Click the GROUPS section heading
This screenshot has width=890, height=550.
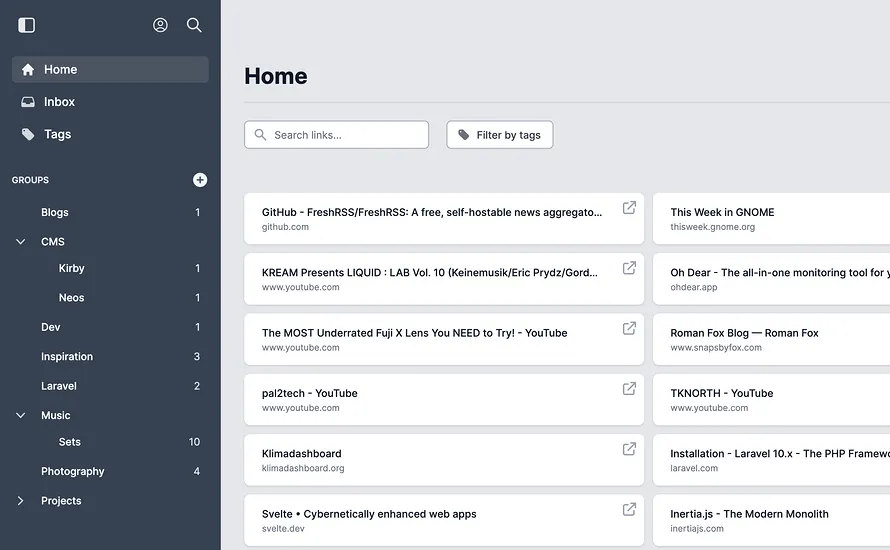30,180
